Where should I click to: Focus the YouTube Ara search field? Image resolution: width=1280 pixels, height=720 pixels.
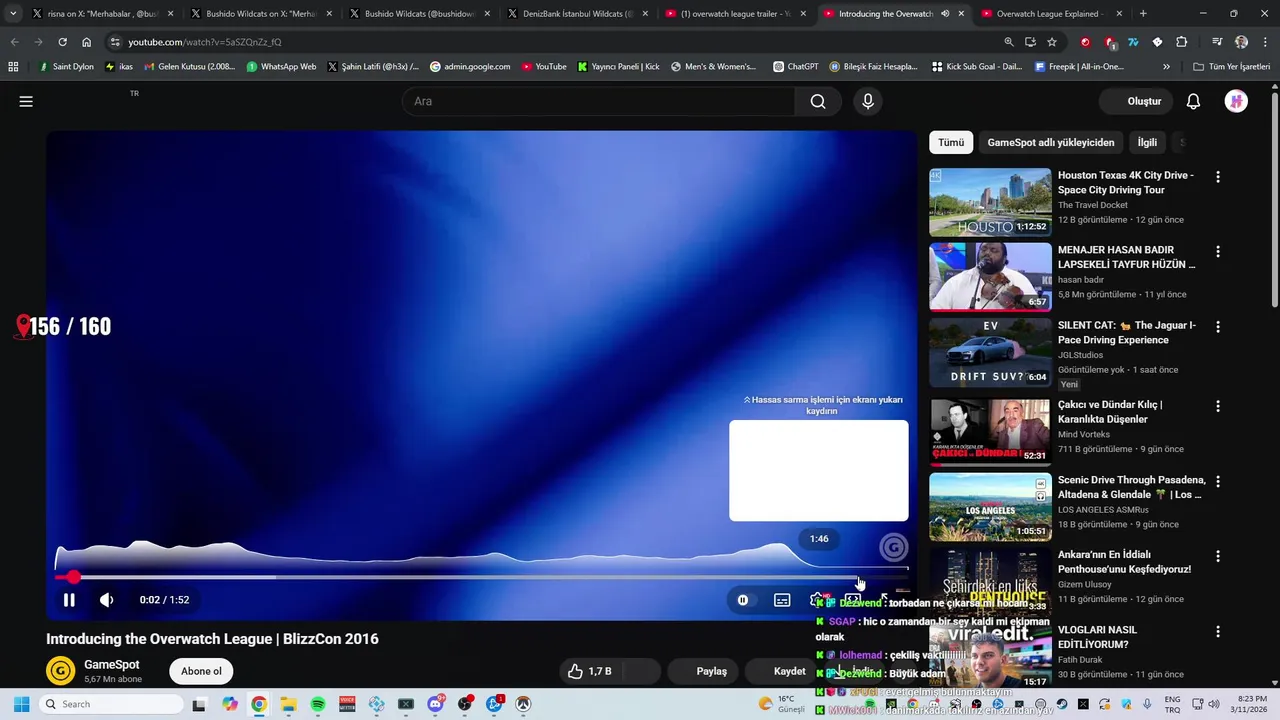600,101
